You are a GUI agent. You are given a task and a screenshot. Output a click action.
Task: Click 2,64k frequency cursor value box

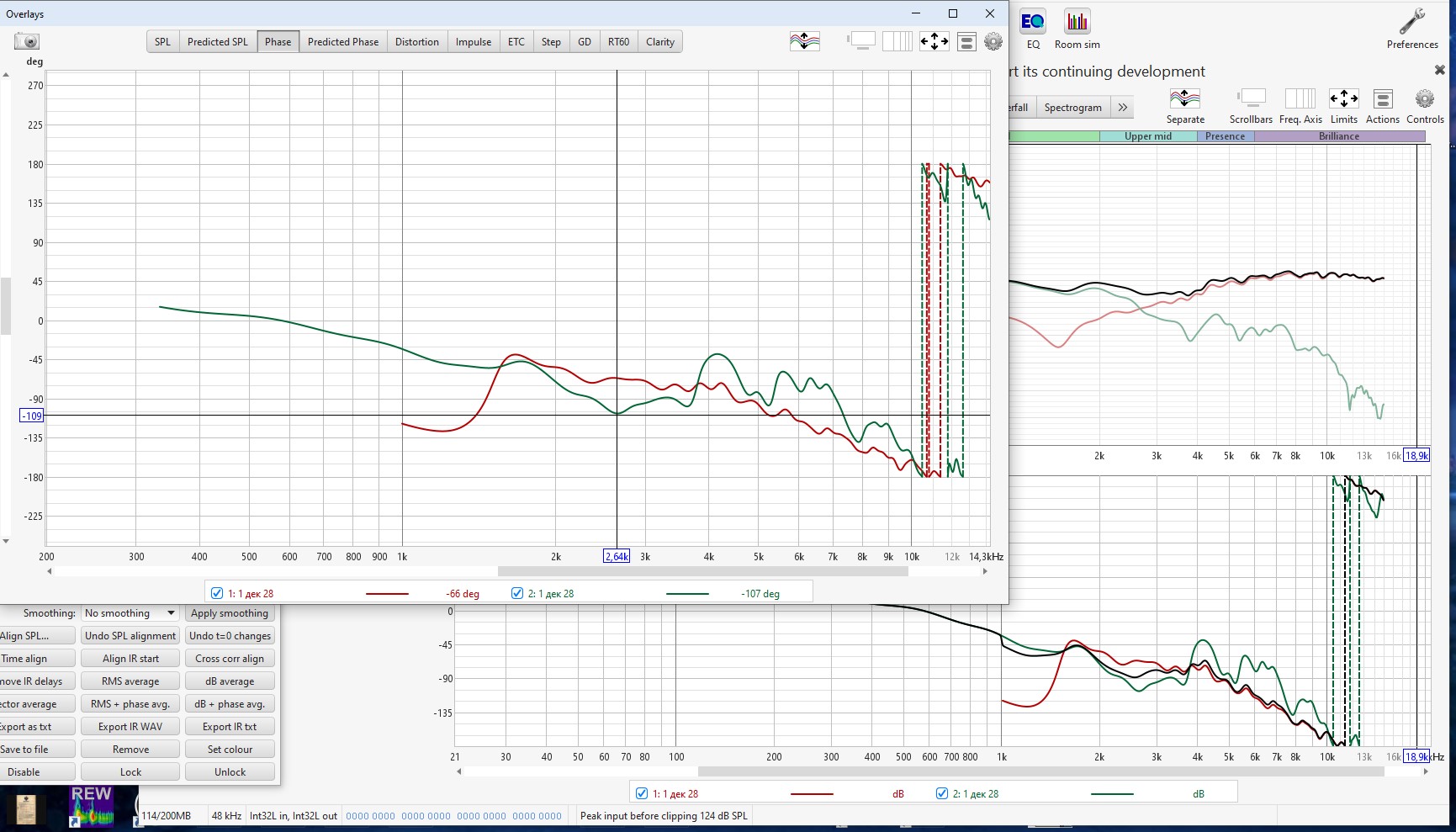[617, 556]
